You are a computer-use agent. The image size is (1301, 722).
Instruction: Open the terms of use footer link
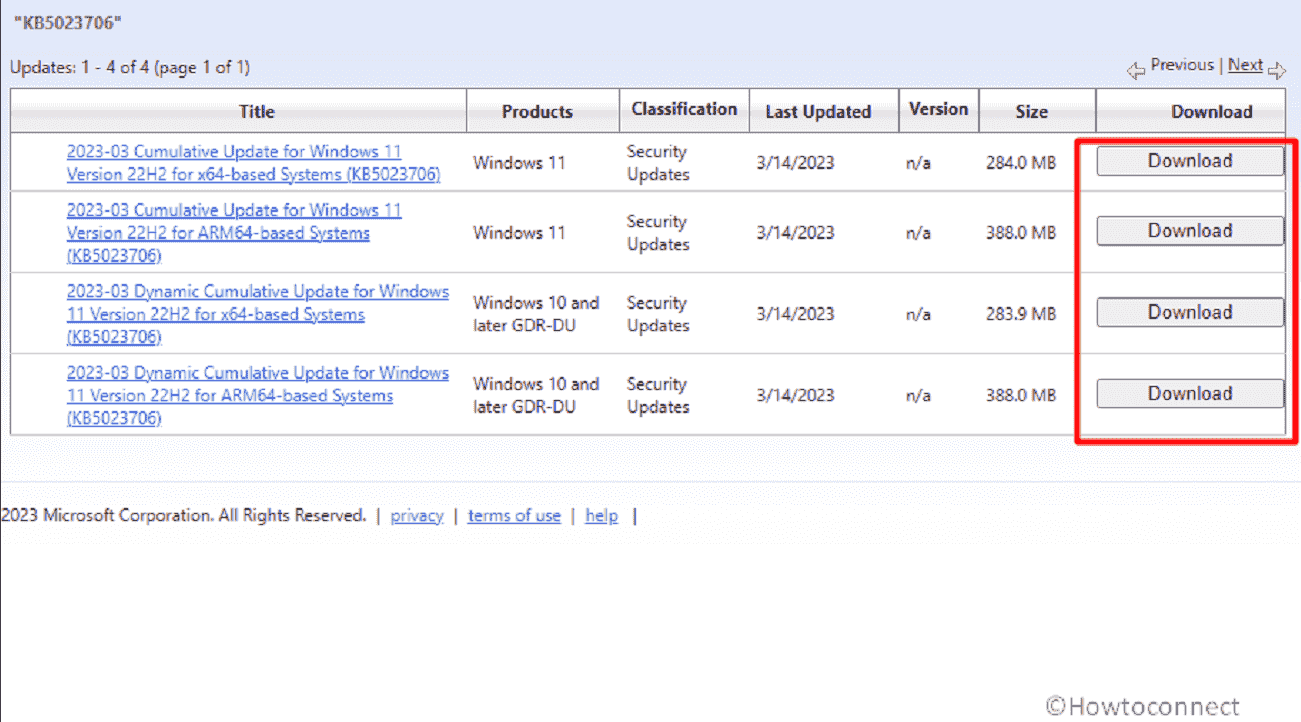[x=514, y=516]
